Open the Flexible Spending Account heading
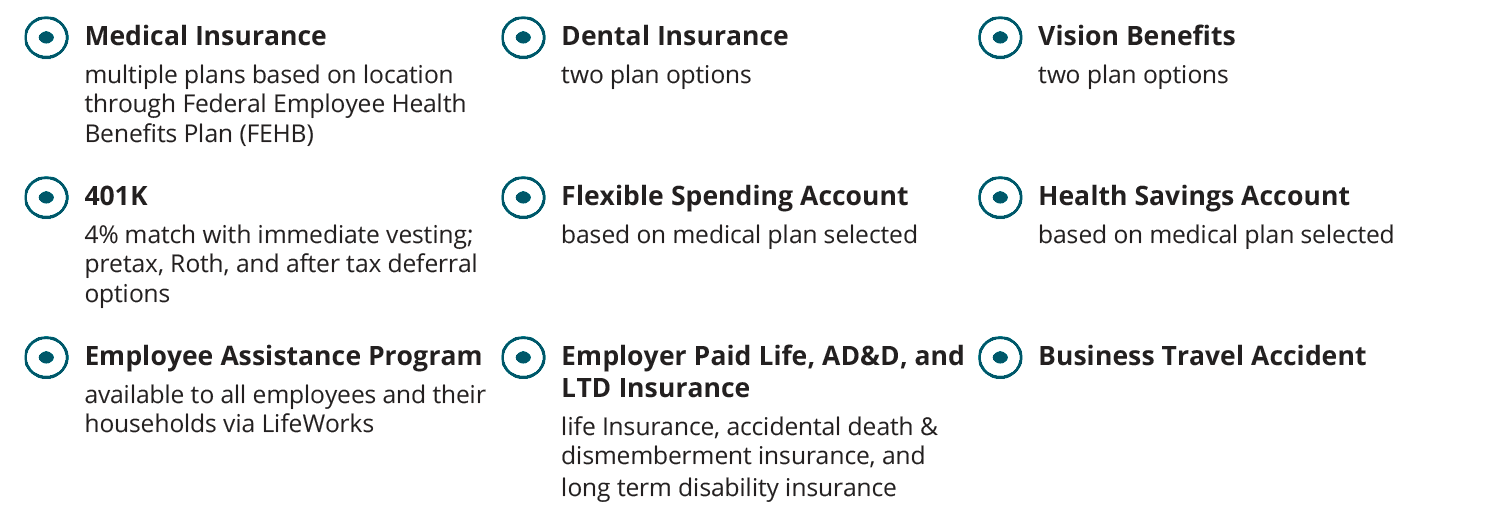 click(x=734, y=196)
